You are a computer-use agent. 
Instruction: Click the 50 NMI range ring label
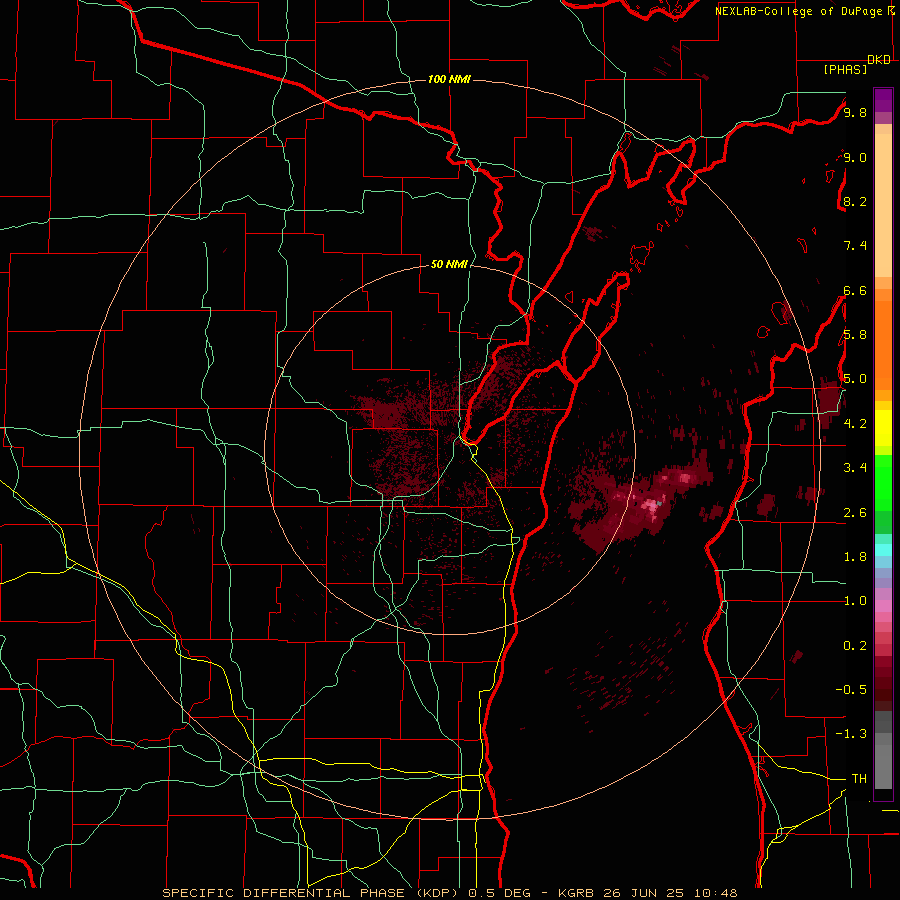coord(449,264)
